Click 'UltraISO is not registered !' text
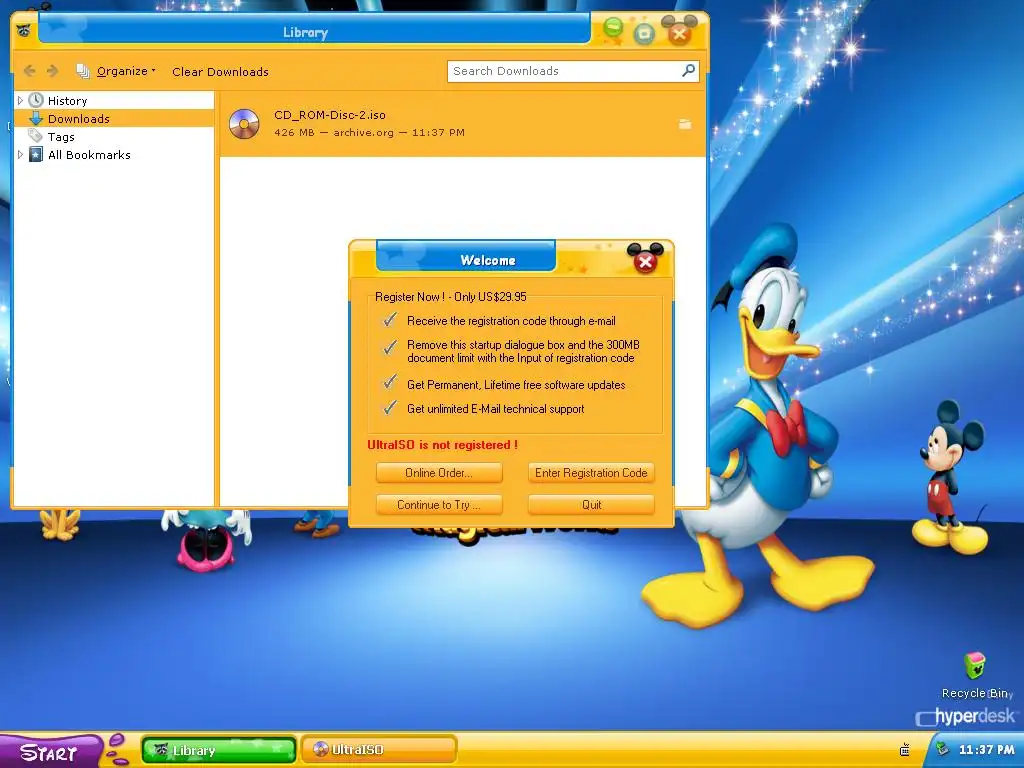1024x768 pixels. coord(443,445)
